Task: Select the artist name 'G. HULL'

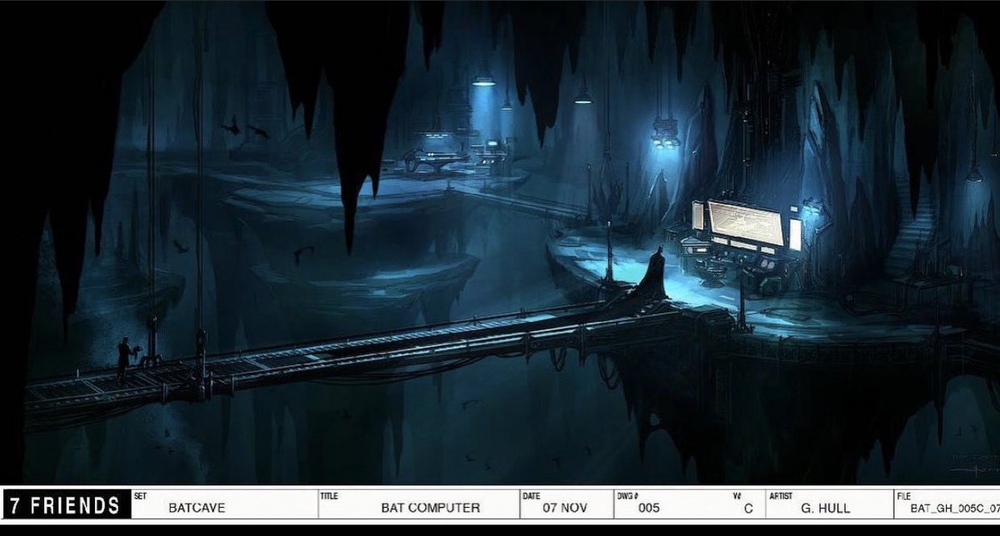Action: tap(825, 508)
